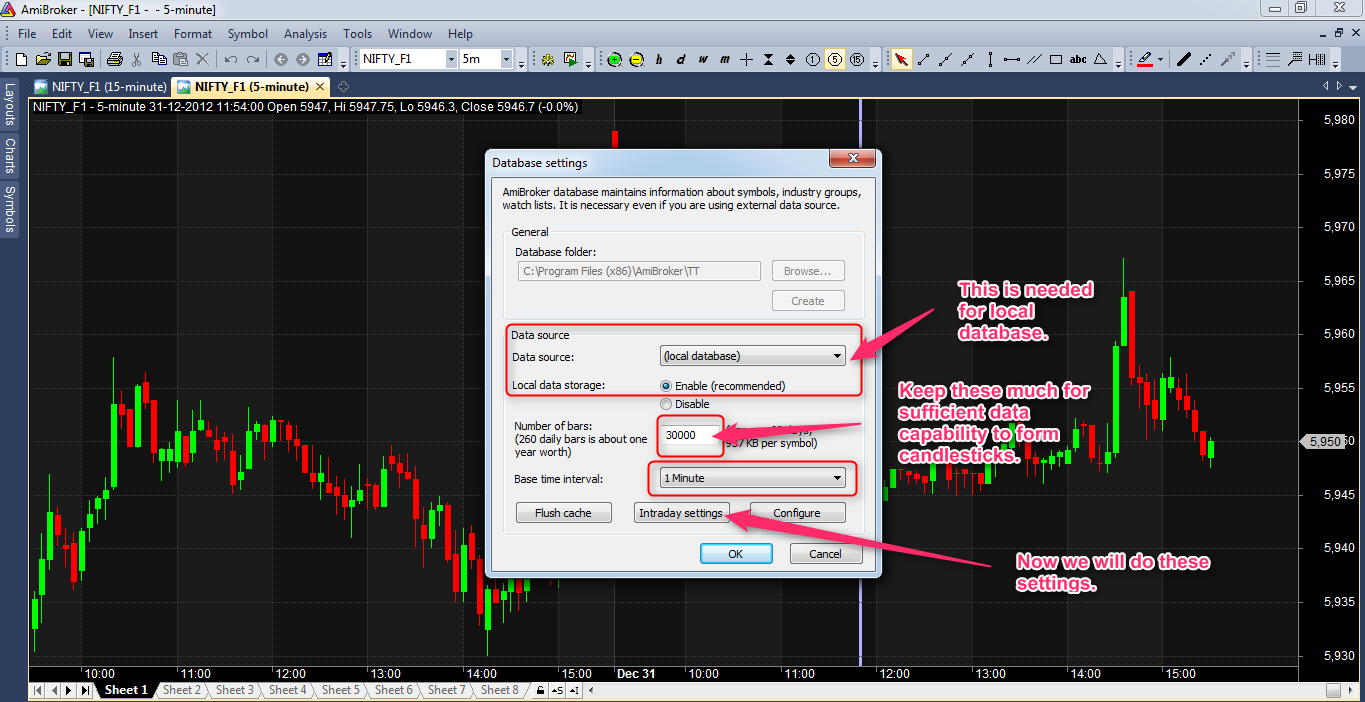
Task: Go to the previous symbol with the back arrow
Action: click(280, 59)
